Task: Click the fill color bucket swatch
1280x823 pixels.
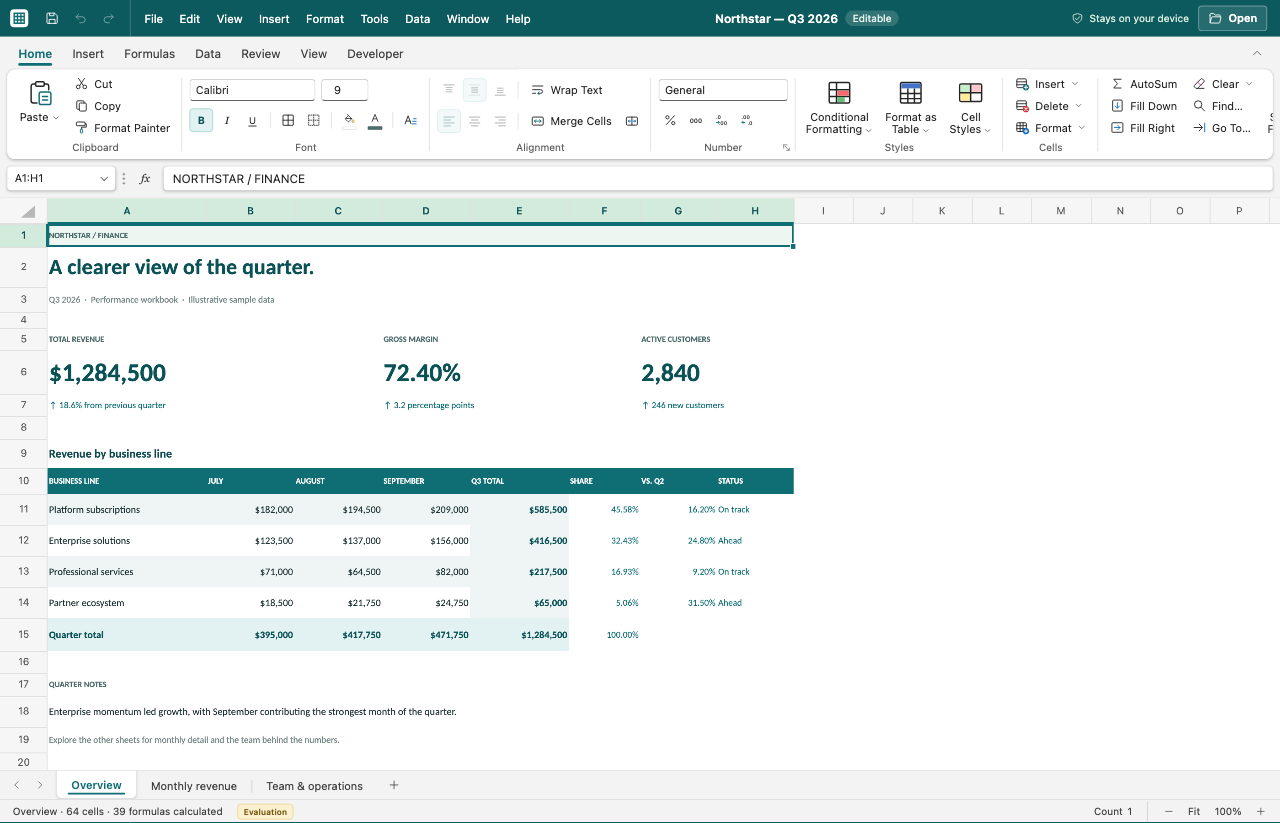Action: pyautogui.click(x=349, y=121)
